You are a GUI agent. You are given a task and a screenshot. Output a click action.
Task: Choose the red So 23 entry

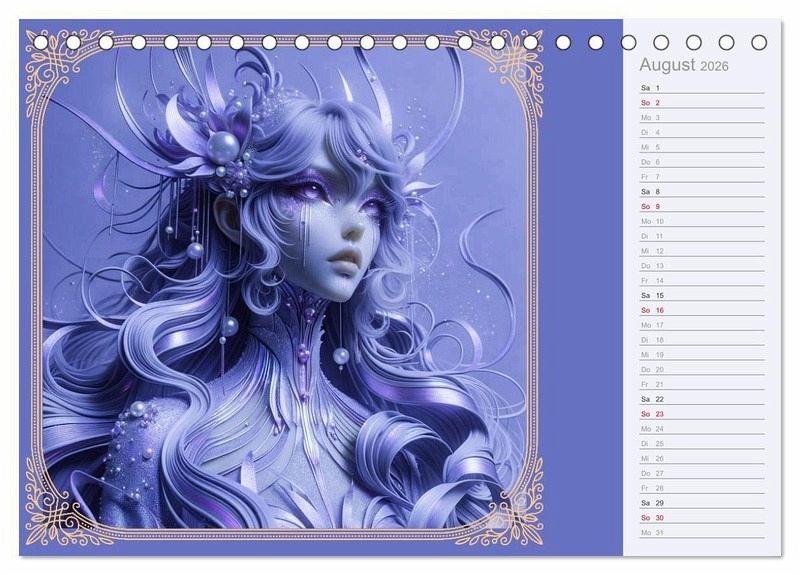pos(700,414)
